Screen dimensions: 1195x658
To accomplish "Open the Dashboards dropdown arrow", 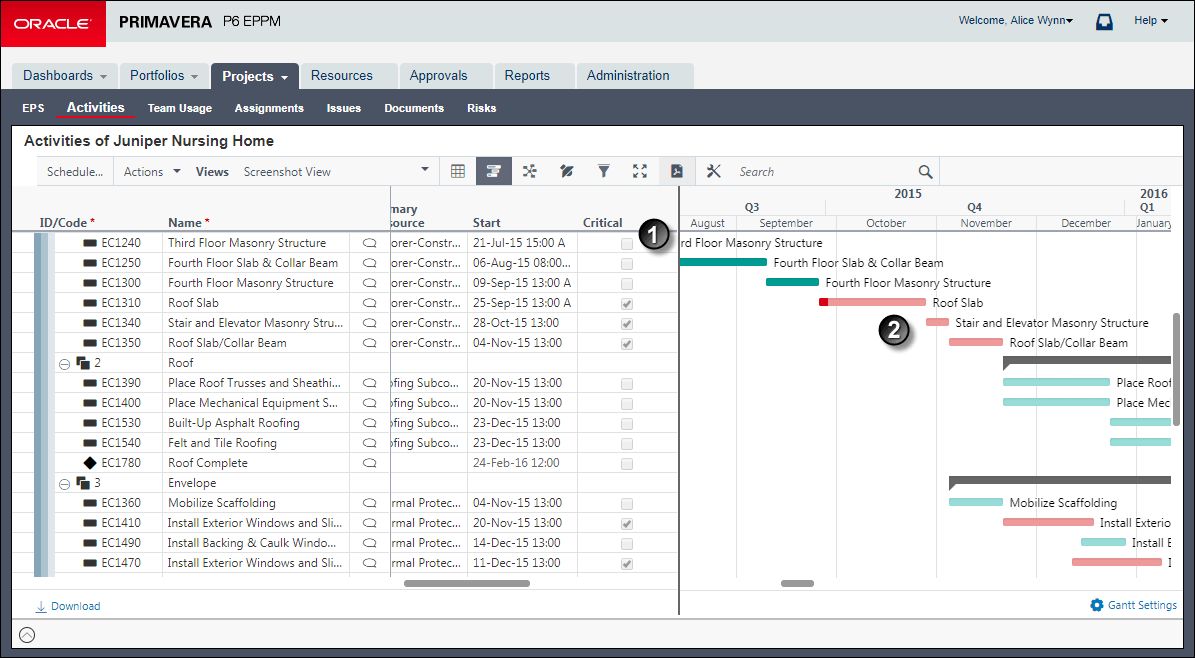I will coord(104,77).
